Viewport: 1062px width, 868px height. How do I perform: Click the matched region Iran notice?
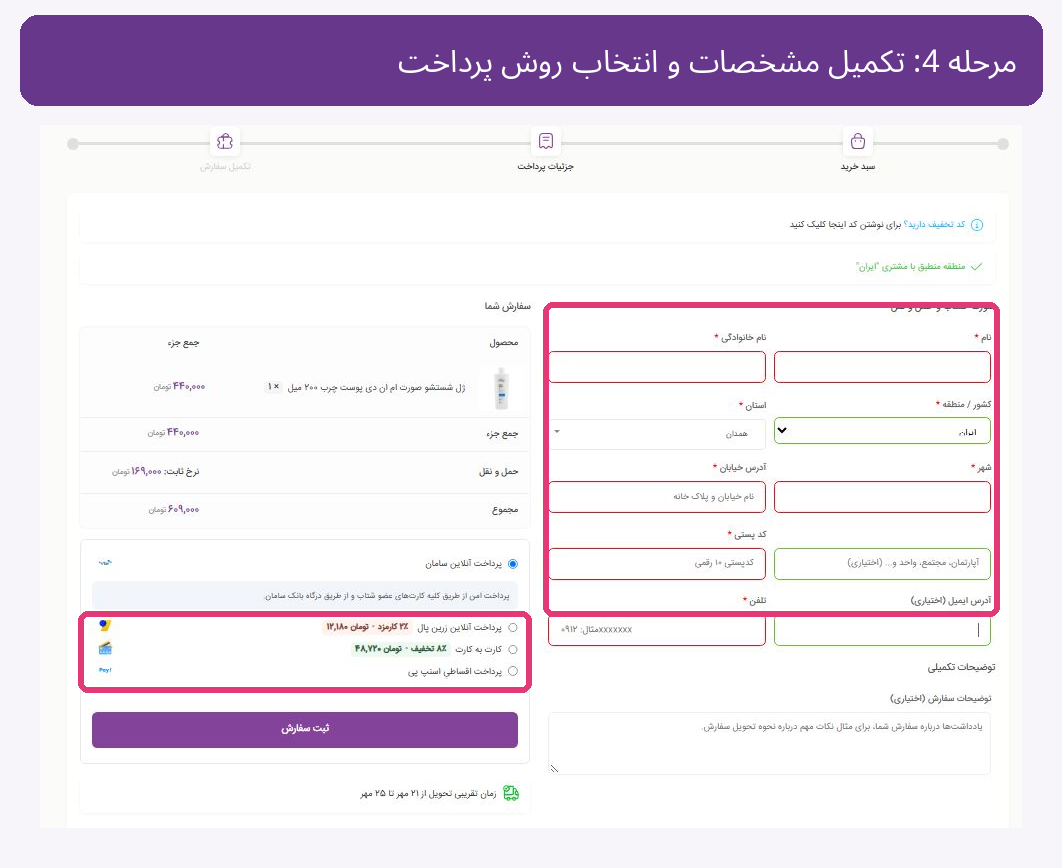tap(910, 267)
